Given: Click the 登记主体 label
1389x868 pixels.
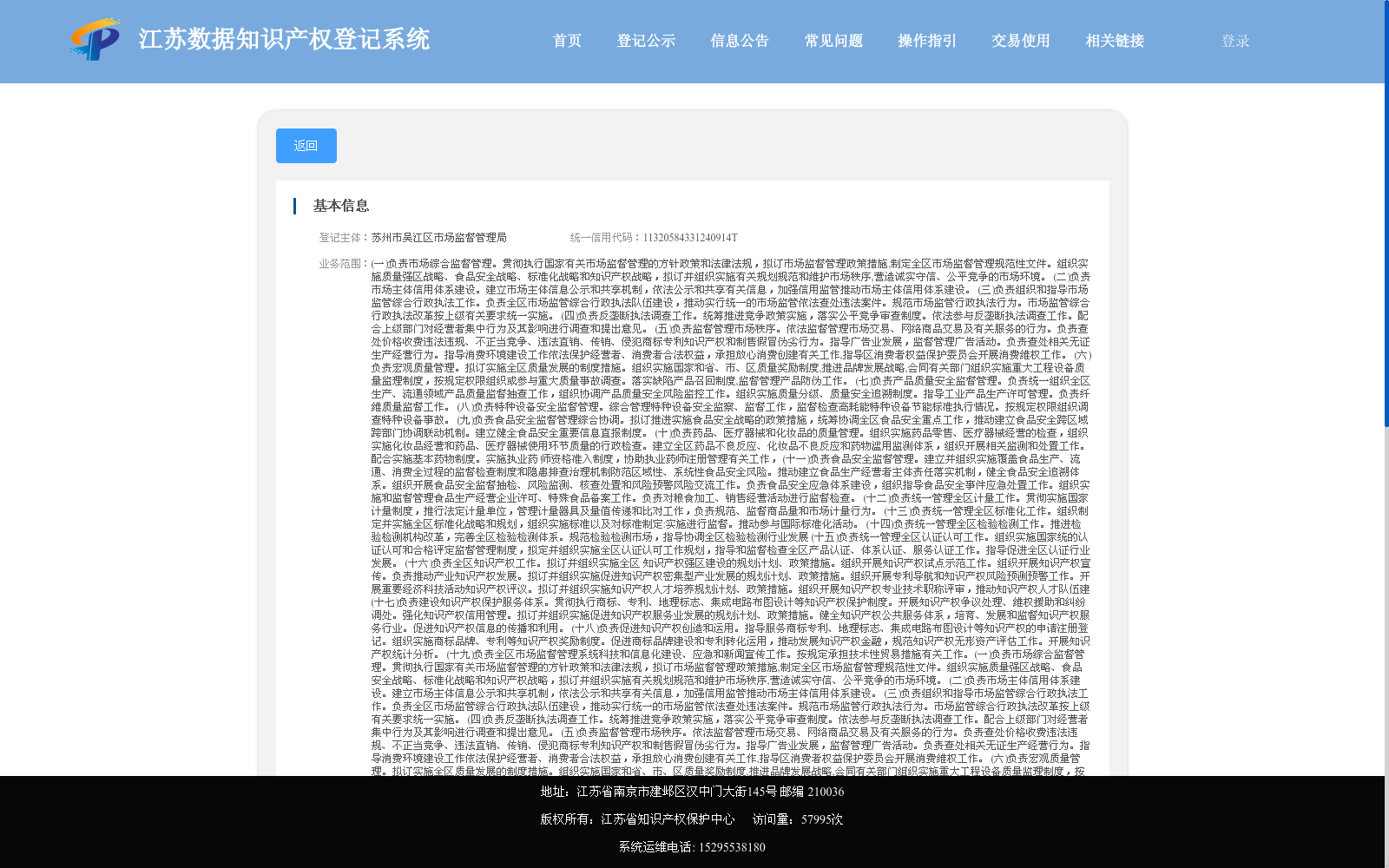Looking at the screenshot, I should 345,238.
